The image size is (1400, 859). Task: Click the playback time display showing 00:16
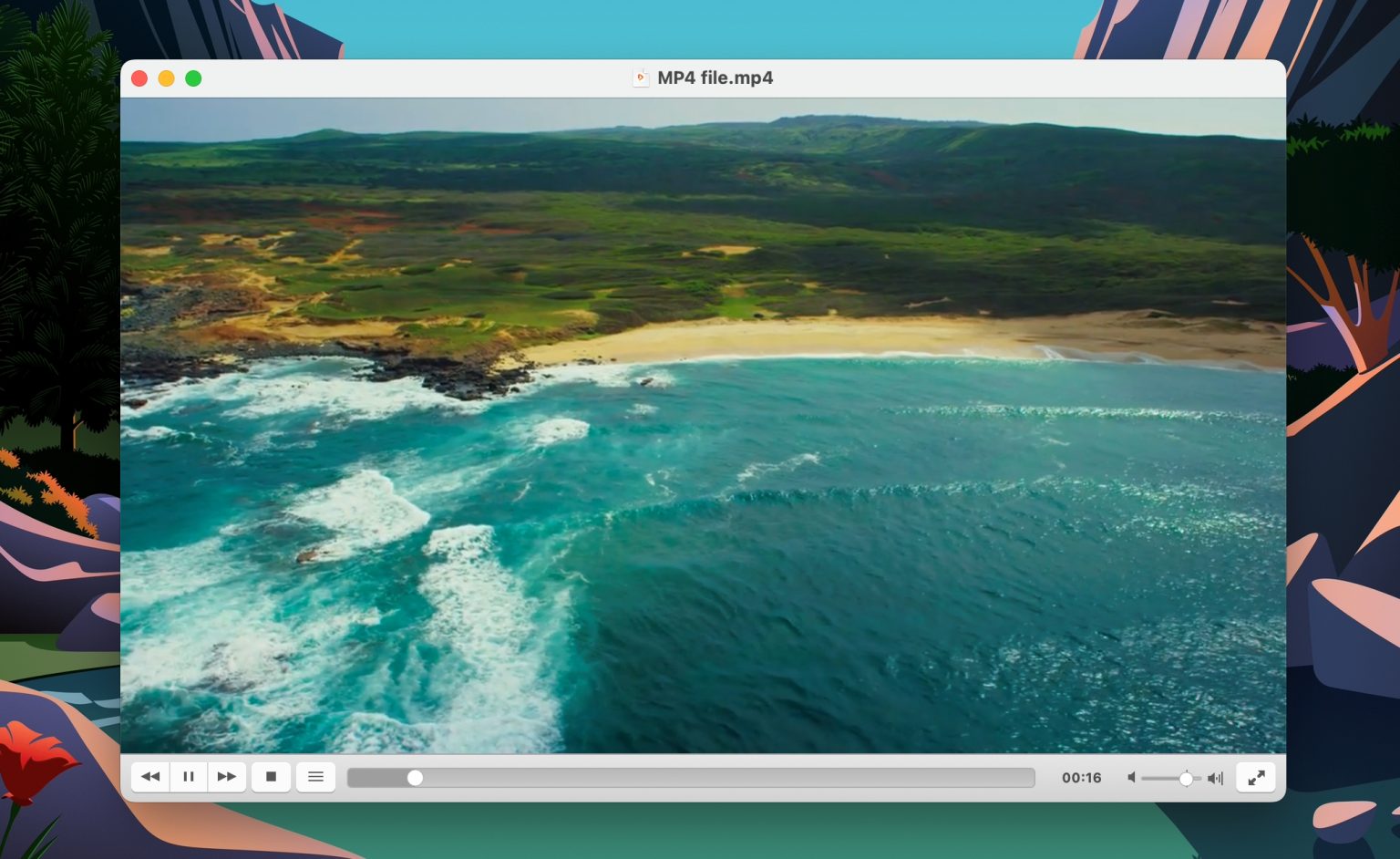(x=1082, y=778)
